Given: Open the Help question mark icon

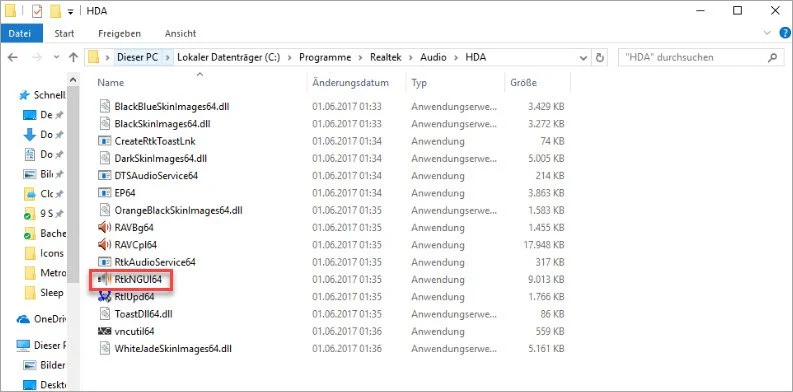Looking at the screenshot, I should 784,33.
